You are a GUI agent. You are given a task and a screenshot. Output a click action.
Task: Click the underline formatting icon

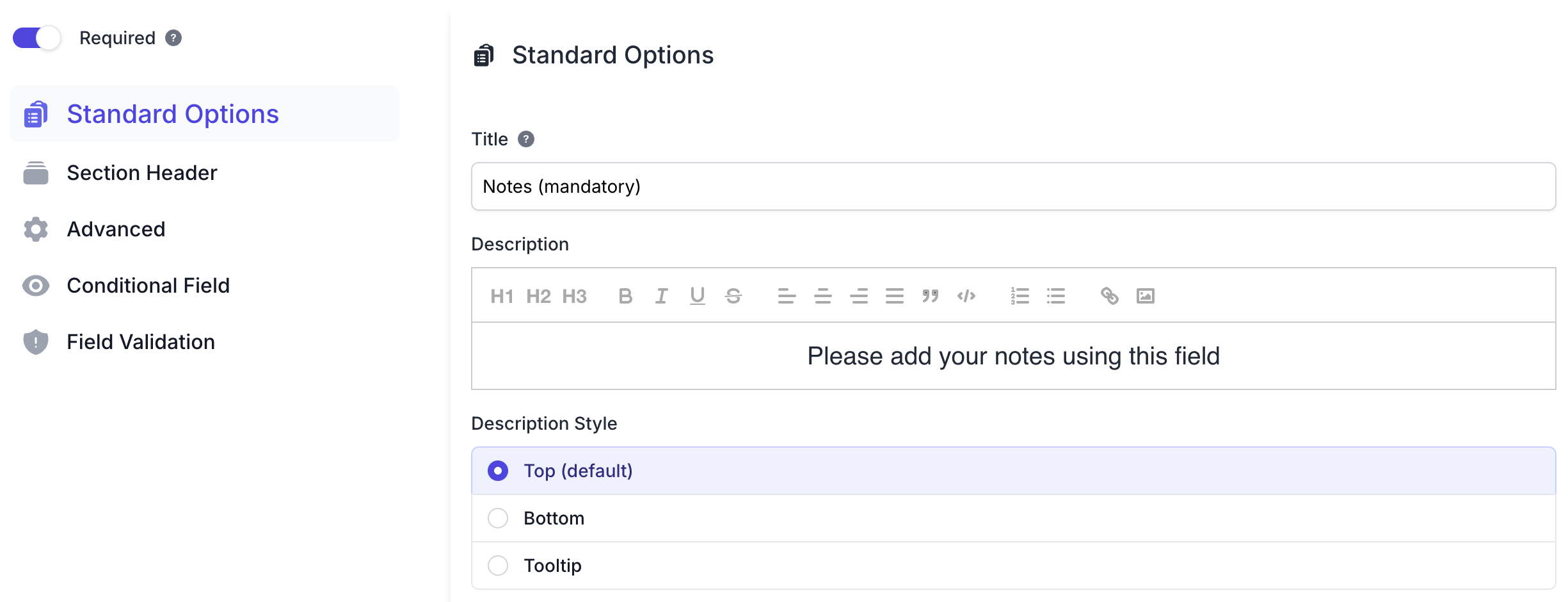point(697,296)
